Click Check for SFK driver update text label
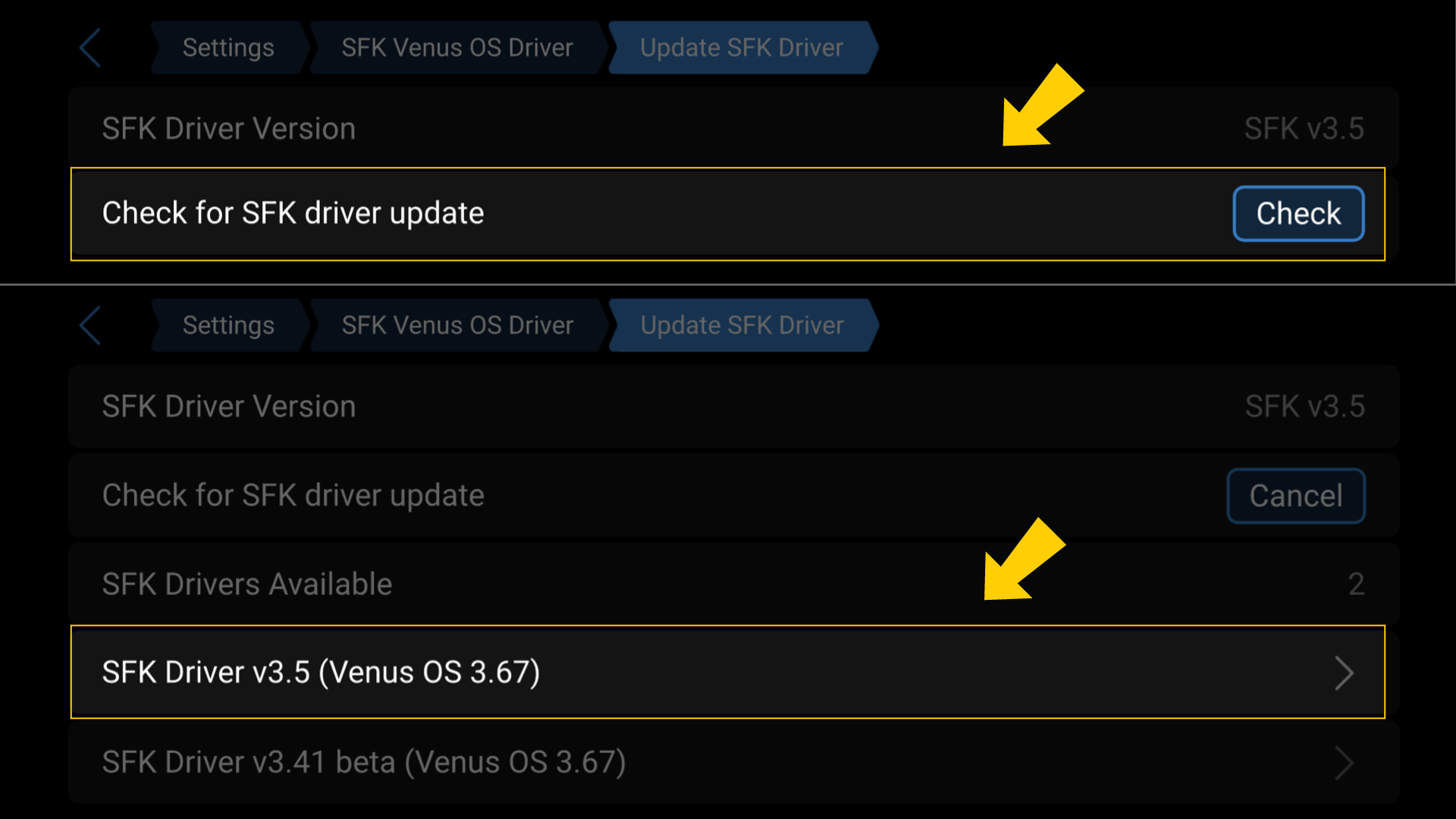Screen dimensions: 1456x819 click(x=293, y=213)
